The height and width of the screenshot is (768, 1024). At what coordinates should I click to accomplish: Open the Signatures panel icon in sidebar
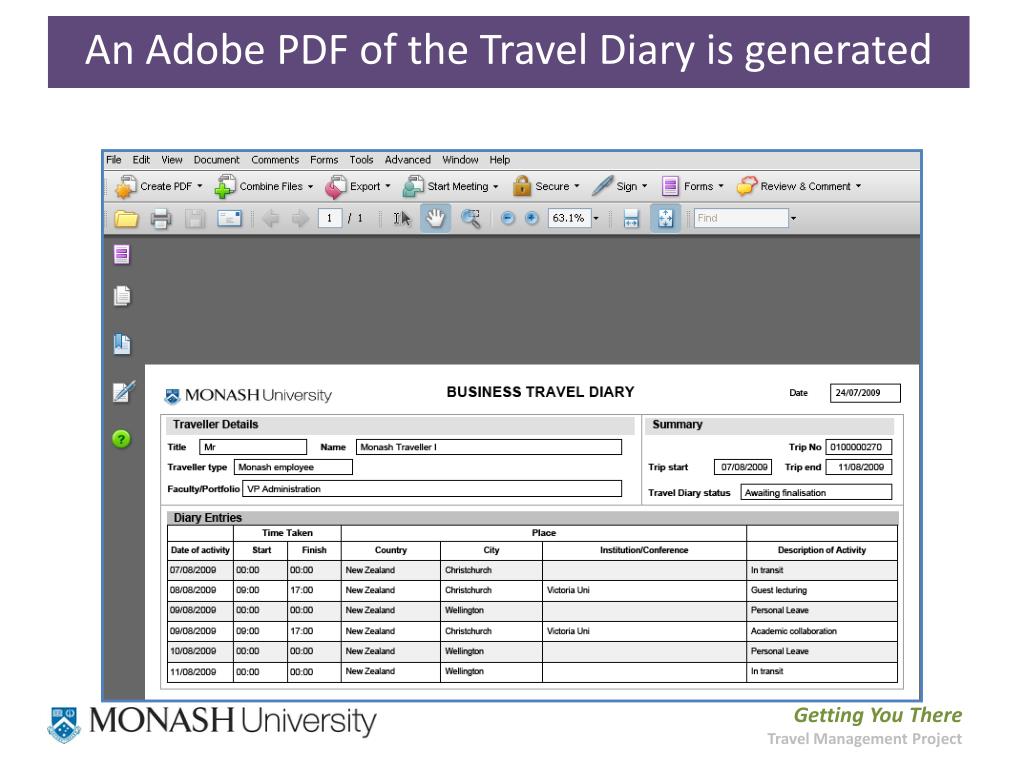(123, 392)
